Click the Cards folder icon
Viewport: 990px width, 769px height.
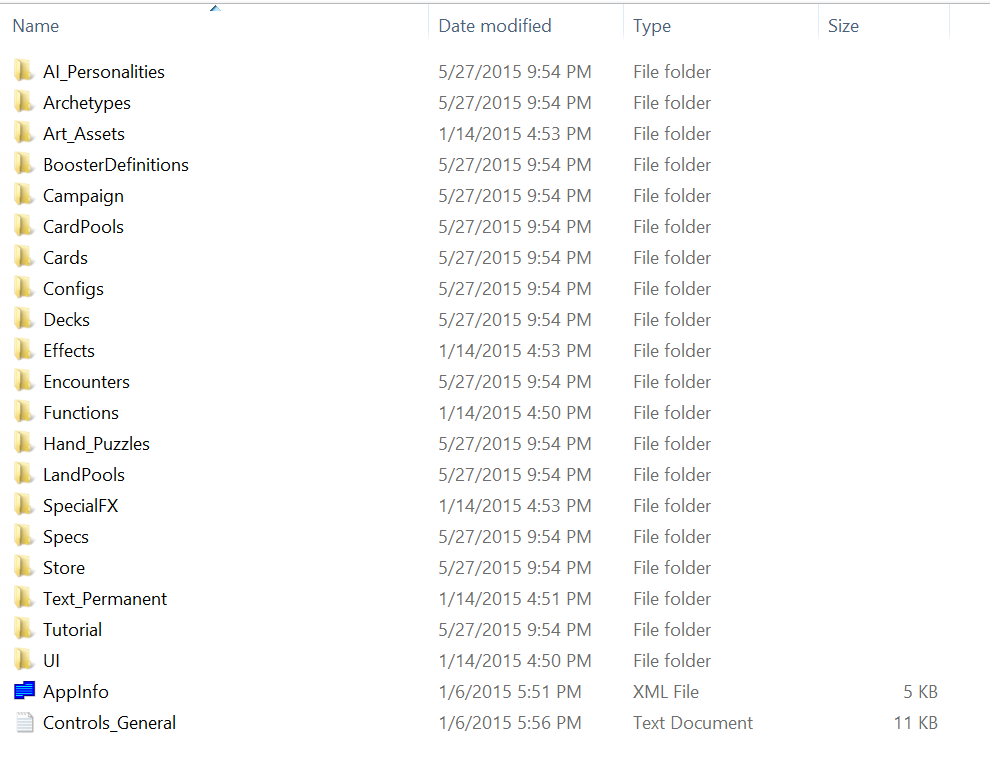(24, 258)
